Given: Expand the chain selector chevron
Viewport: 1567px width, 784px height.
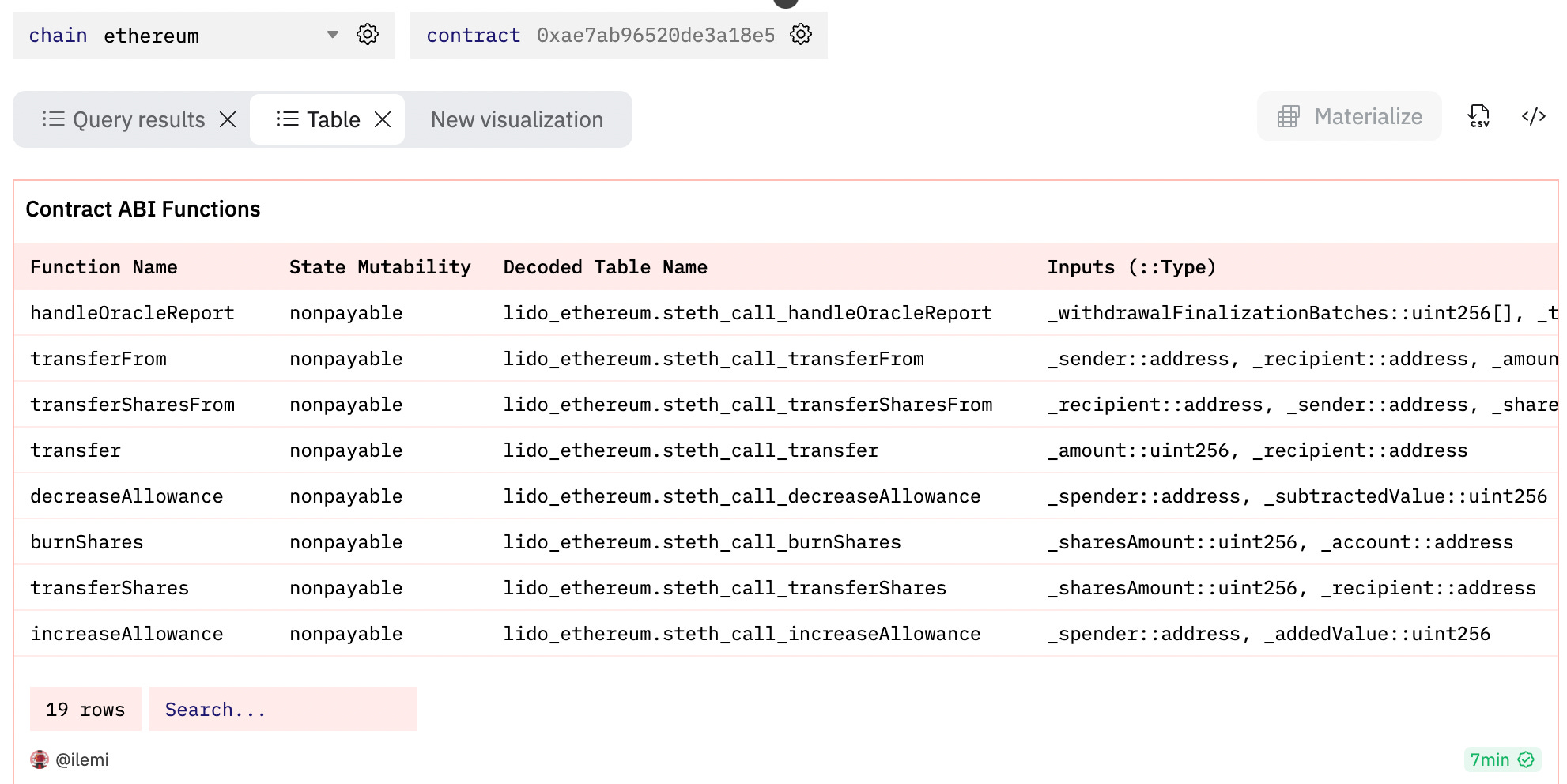Looking at the screenshot, I should 332,35.
